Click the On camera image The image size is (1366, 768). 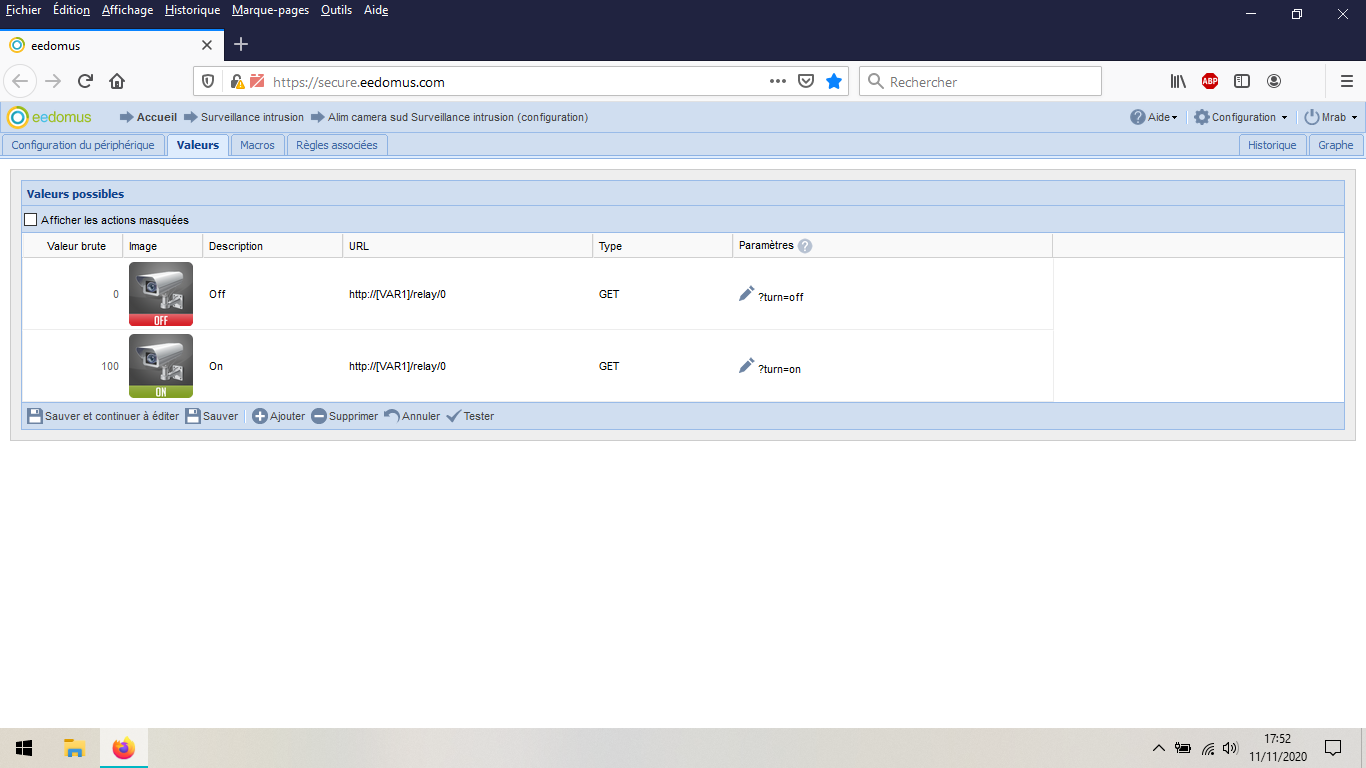pos(161,366)
